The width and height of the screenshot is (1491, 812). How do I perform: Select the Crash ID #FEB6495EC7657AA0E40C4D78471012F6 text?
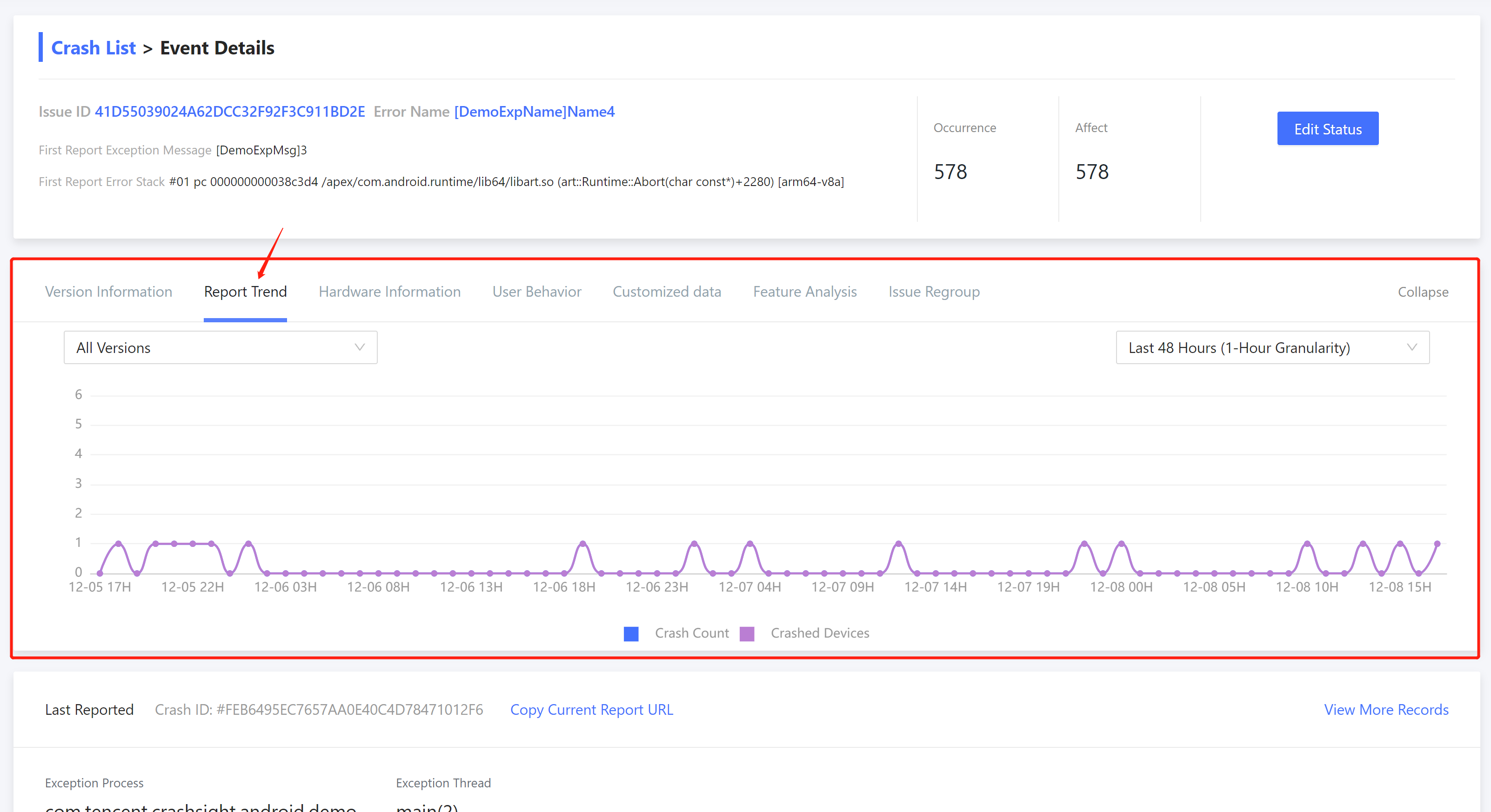pyautogui.click(x=319, y=710)
